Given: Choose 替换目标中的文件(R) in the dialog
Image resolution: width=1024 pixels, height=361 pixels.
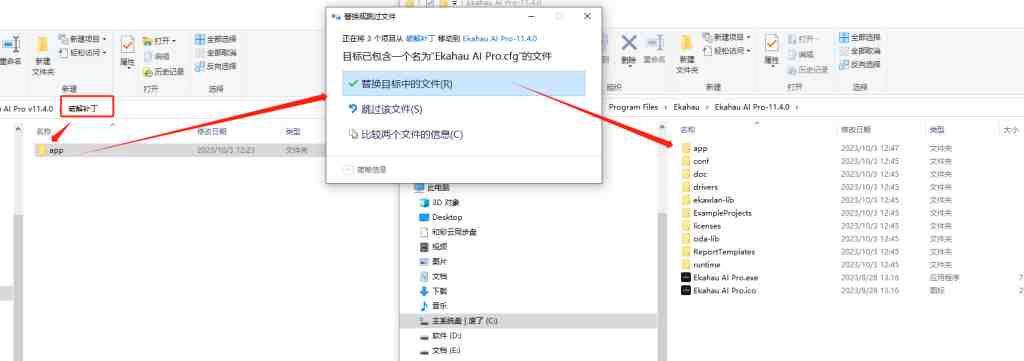Looking at the screenshot, I should coord(464,84).
